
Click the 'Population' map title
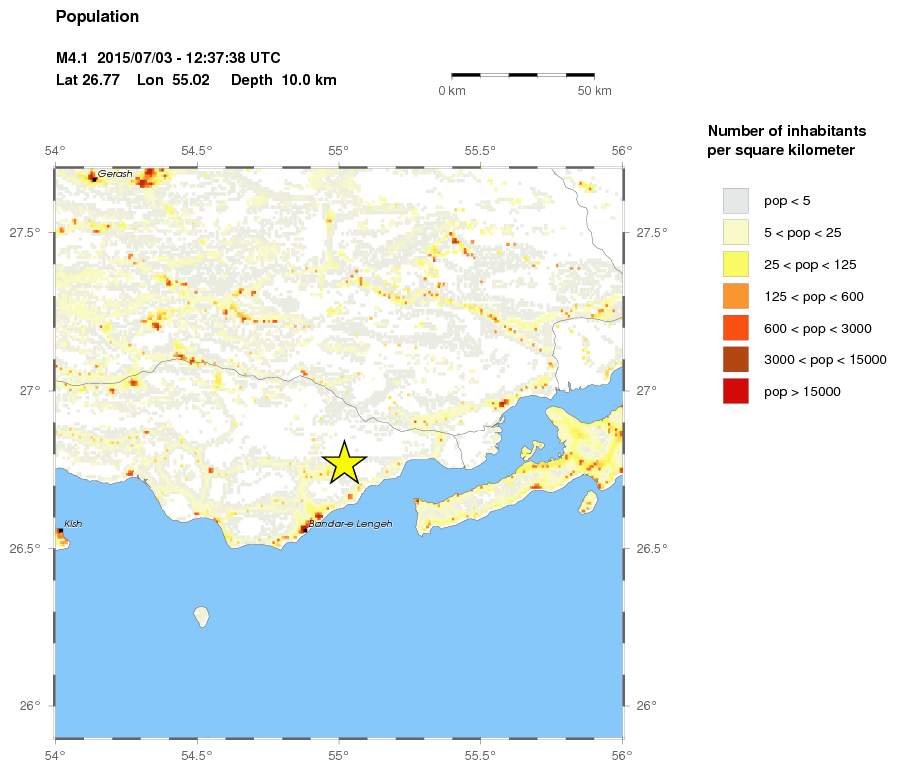[x=97, y=17]
